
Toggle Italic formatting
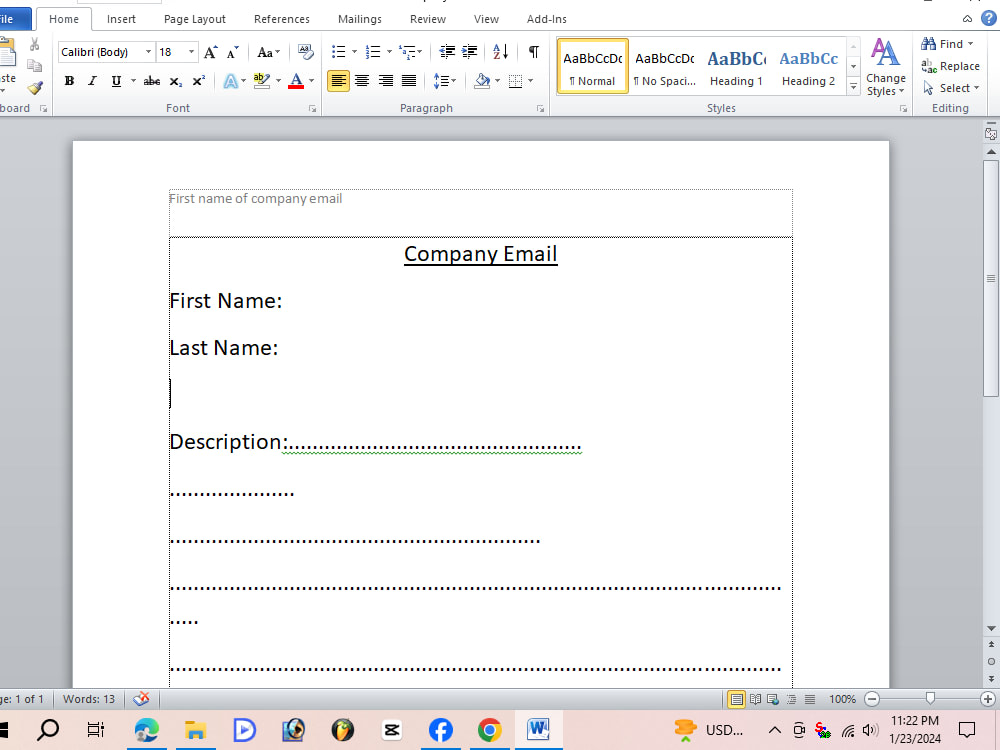pos(92,81)
